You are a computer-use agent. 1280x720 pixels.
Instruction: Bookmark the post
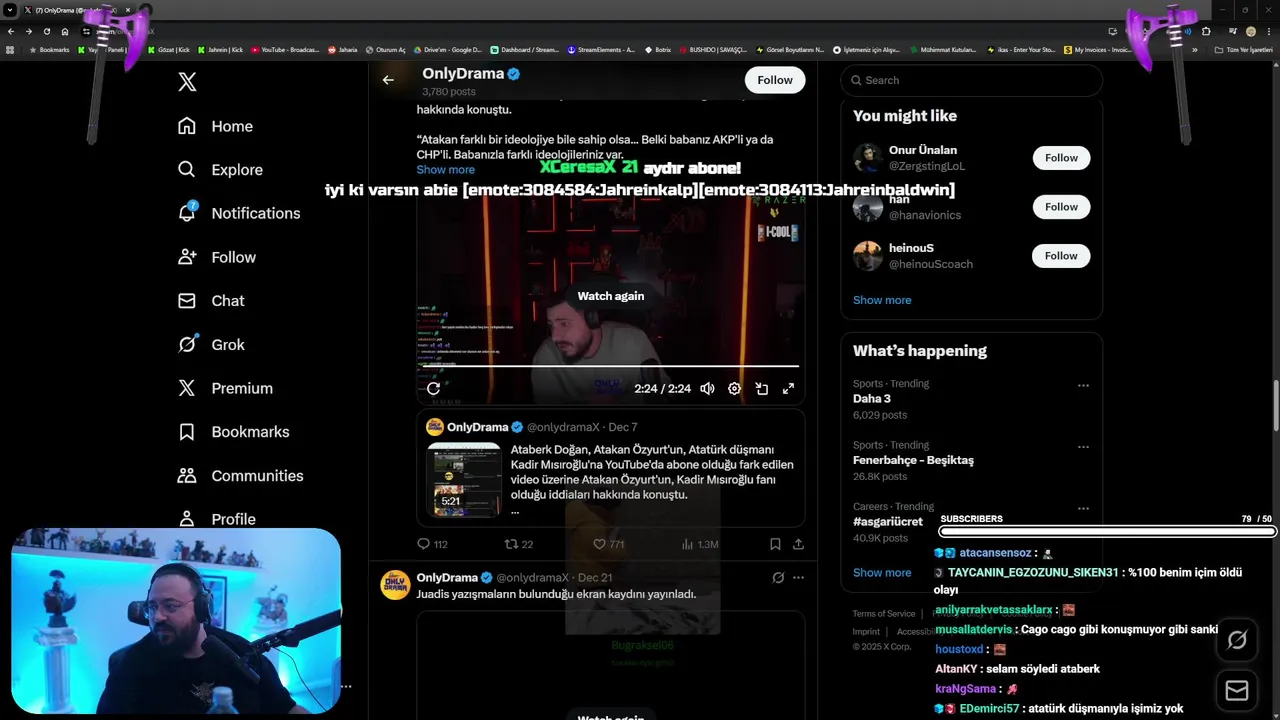tap(775, 544)
